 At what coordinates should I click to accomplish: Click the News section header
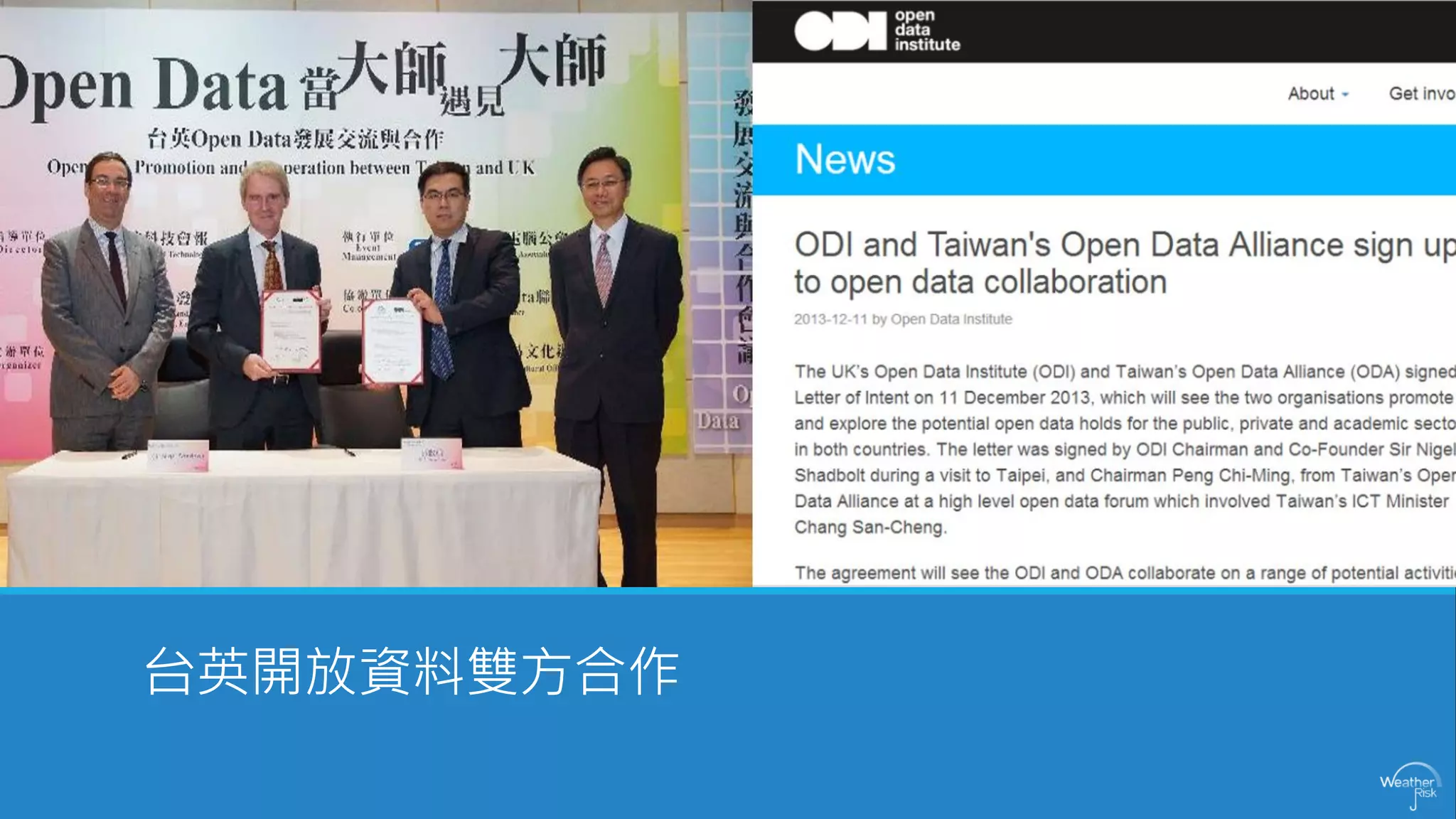[845, 159]
